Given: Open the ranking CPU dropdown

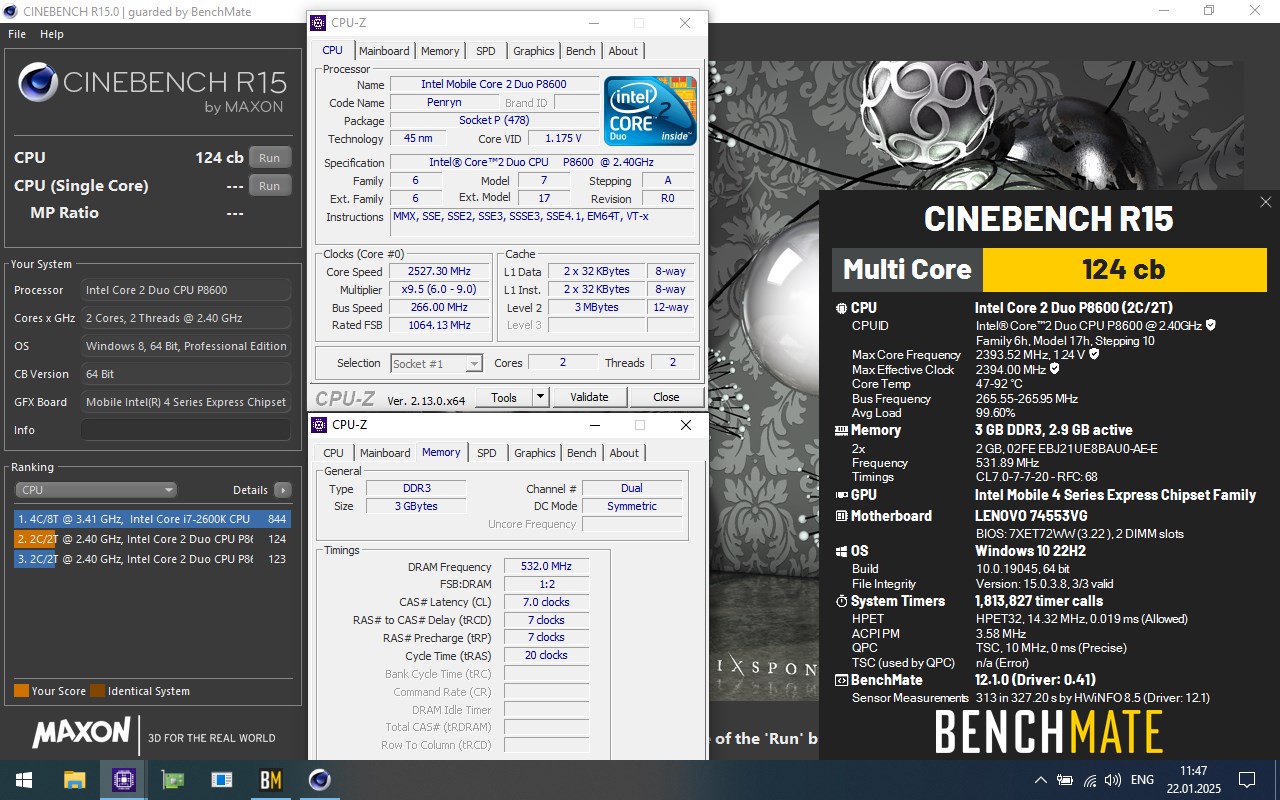Looking at the screenshot, I should 96,490.
